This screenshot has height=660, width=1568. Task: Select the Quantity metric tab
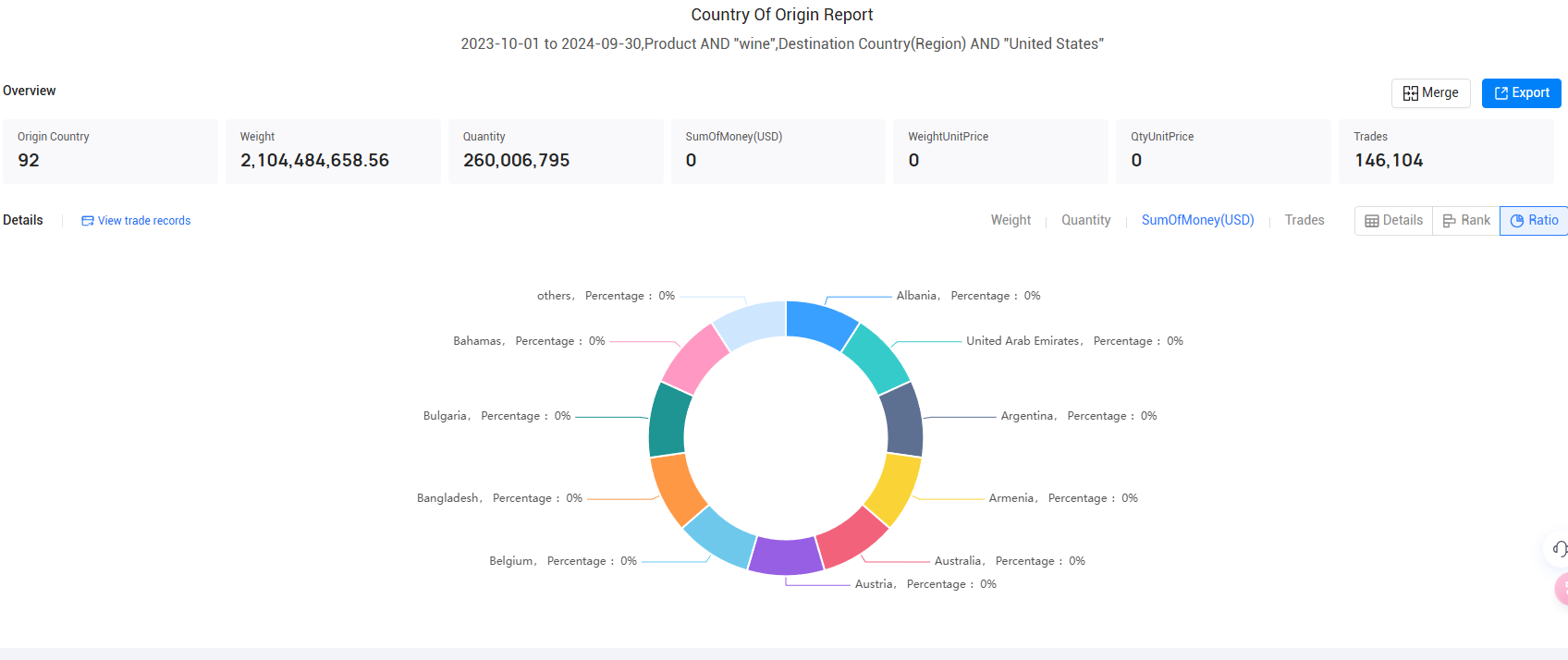[x=1085, y=220]
